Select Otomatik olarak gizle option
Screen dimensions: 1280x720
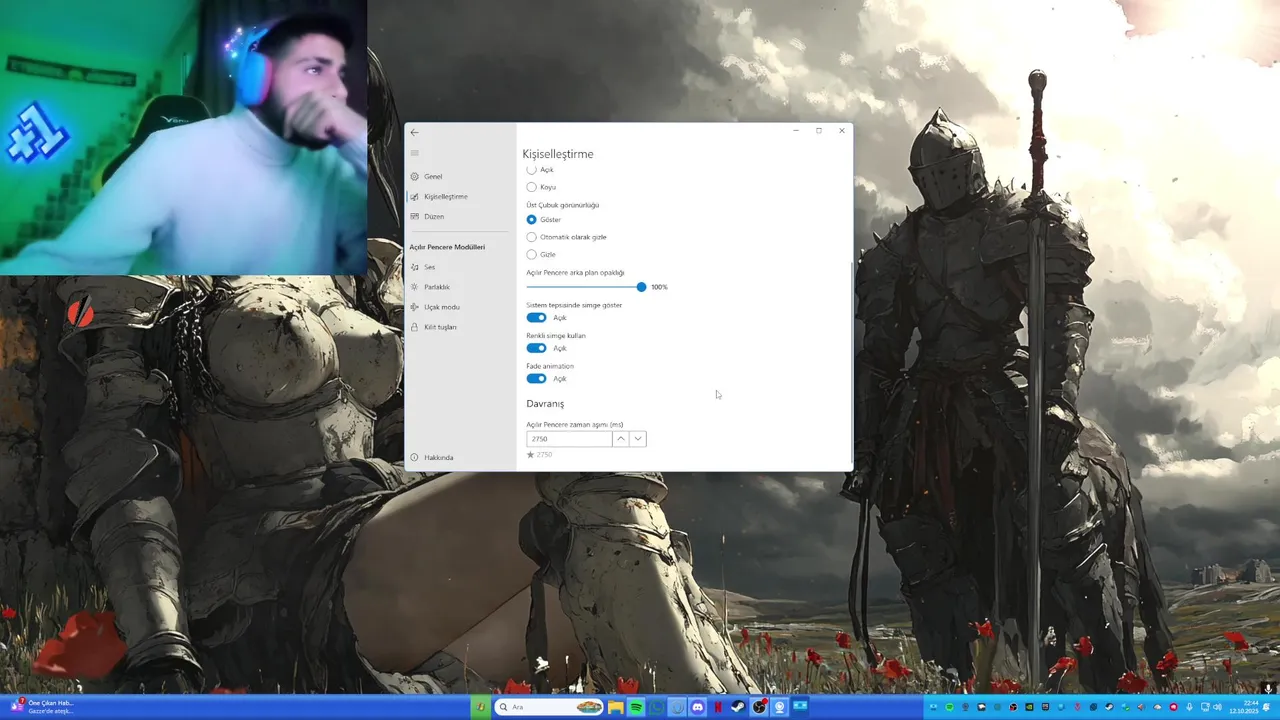coord(531,237)
